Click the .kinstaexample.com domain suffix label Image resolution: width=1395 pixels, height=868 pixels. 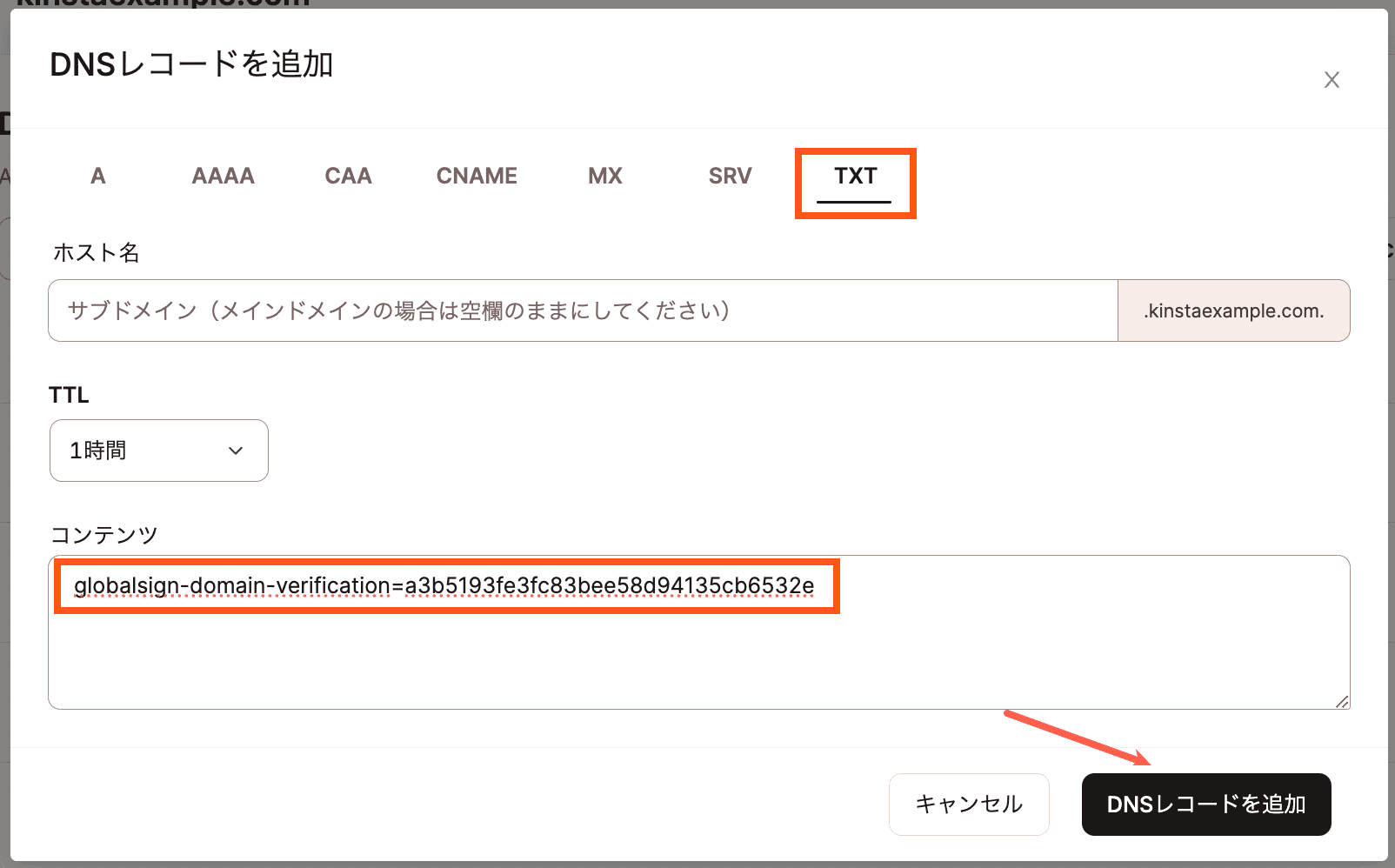point(1232,310)
